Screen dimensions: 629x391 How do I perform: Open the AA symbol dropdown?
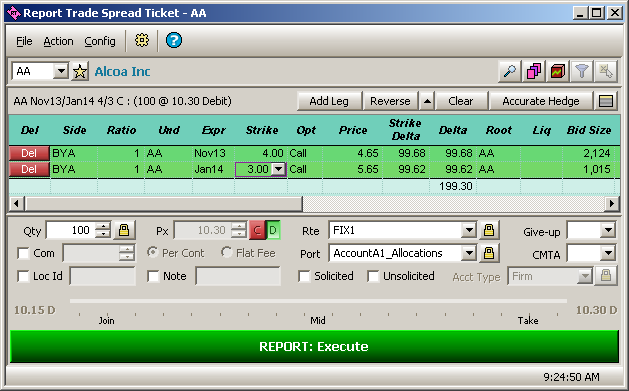(61, 72)
